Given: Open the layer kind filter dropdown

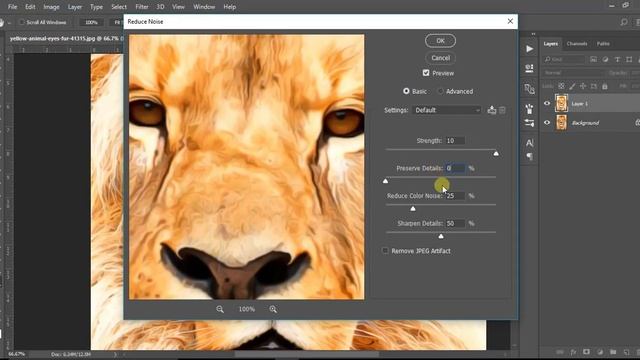Looking at the screenshot, I should click(x=564, y=60).
